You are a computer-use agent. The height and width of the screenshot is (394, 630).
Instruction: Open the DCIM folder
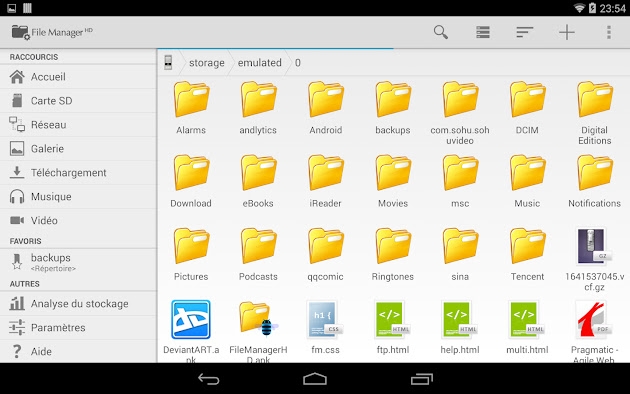point(527,108)
